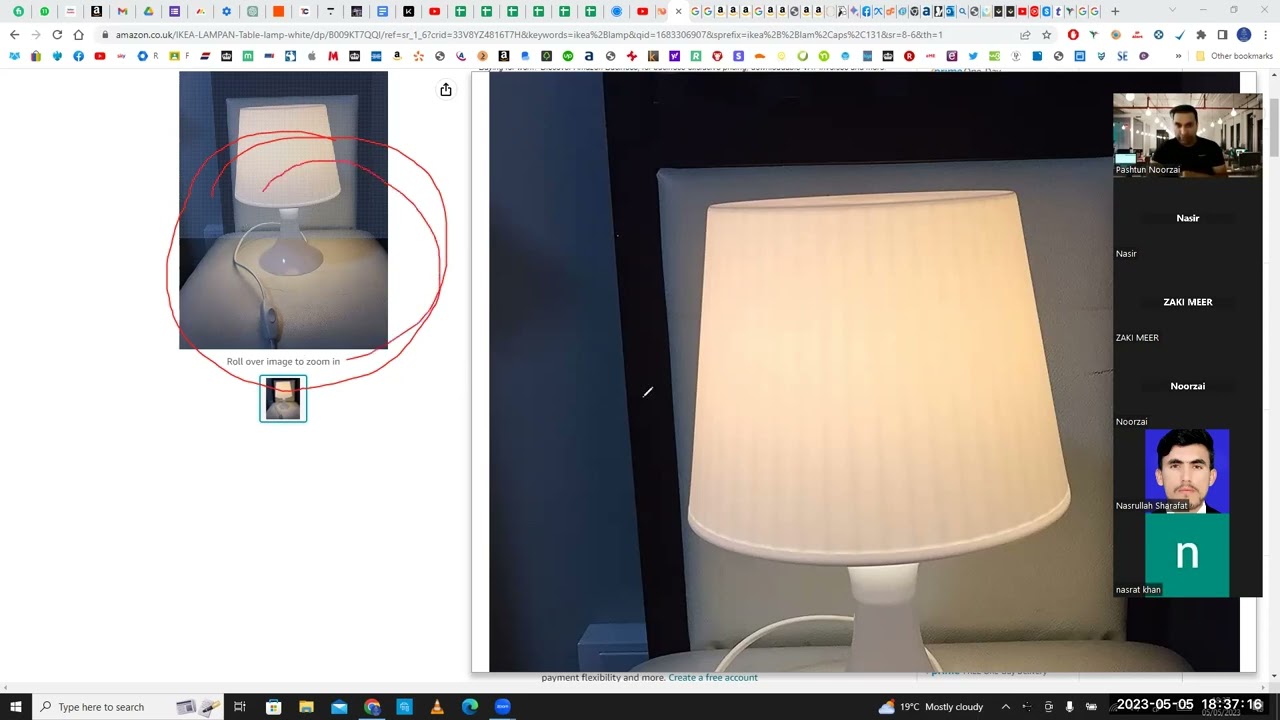Select the lamp product thumbnail
The width and height of the screenshot is (1280, 720).
(283, 398)
